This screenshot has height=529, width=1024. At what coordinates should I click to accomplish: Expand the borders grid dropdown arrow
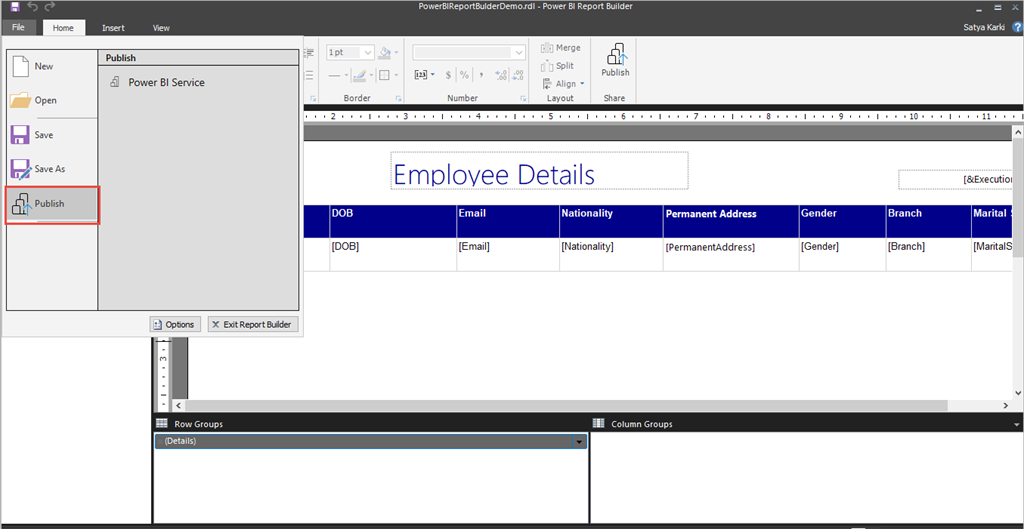tap(396, 75)
